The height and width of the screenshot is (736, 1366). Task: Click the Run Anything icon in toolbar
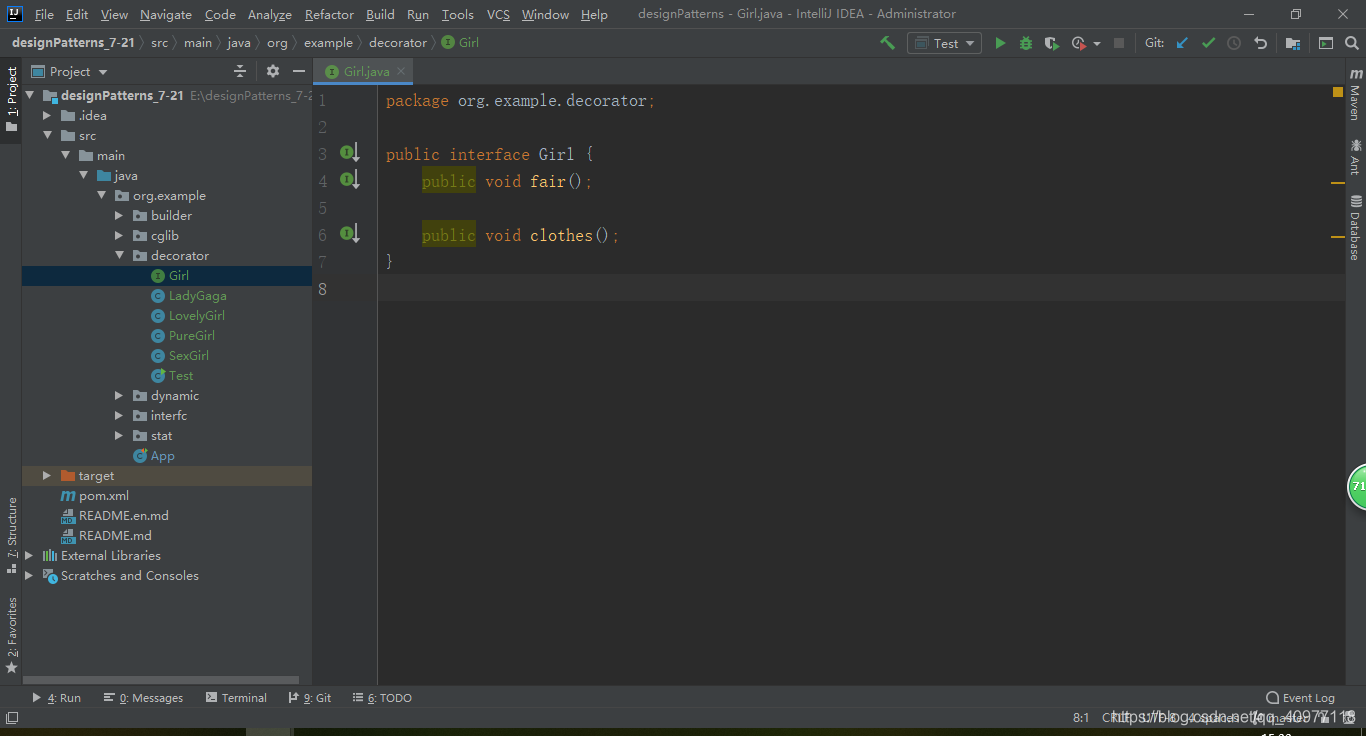1326,43
